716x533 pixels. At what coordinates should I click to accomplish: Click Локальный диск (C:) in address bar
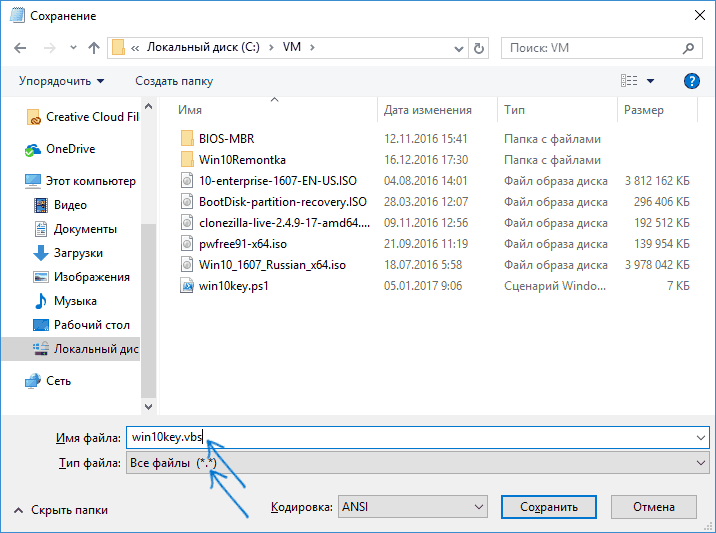point(203,47)
